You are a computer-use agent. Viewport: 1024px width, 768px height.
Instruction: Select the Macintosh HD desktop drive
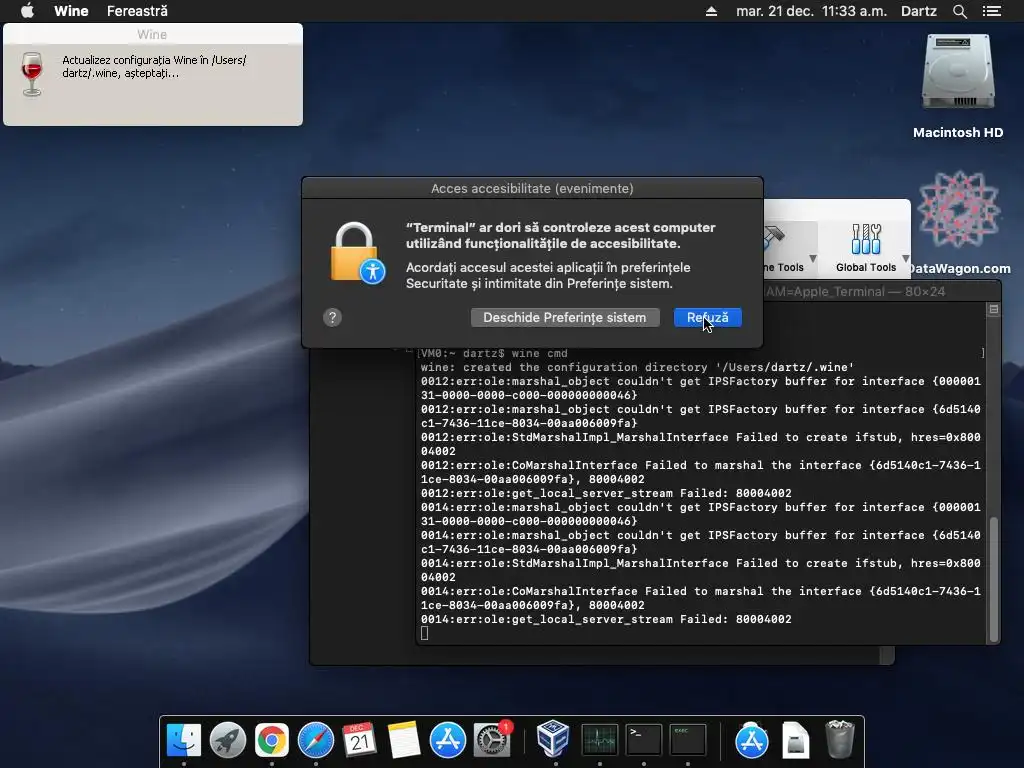(958, 86)
